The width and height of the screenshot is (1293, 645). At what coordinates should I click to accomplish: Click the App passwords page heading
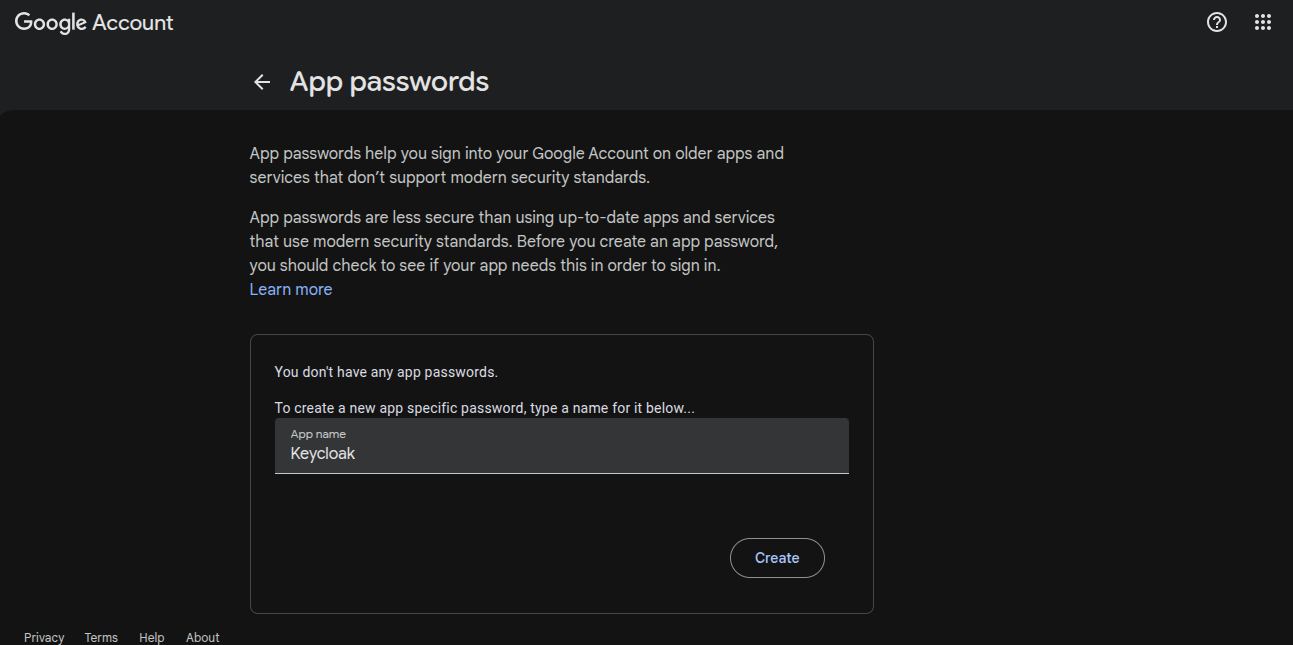point(389,82)
